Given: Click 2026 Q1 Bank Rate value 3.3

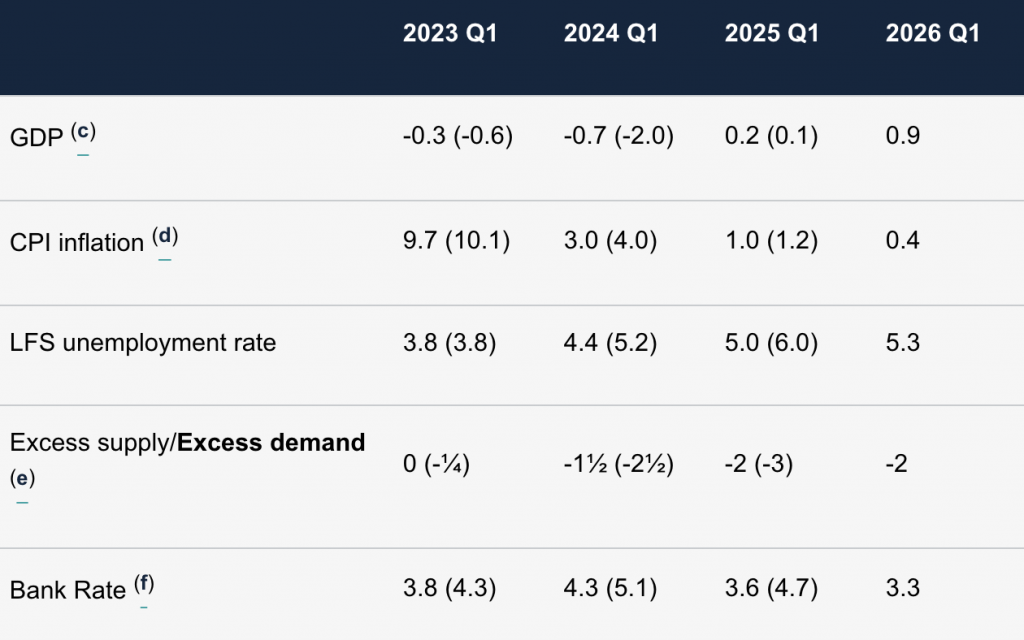Looking at the screenshot, I should 903,588.
